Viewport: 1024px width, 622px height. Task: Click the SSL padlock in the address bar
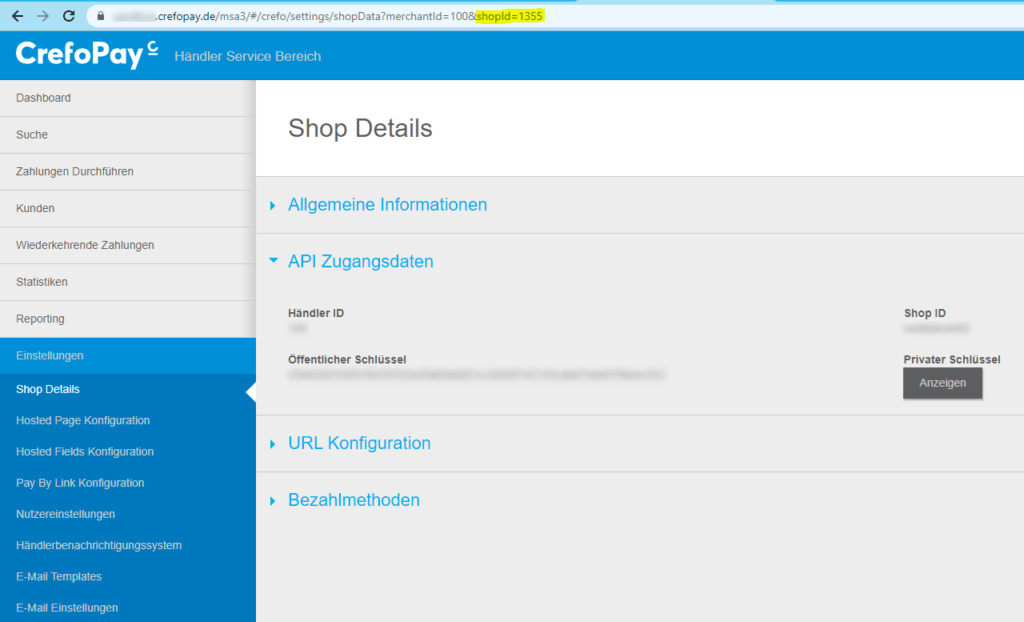point(100,16)
